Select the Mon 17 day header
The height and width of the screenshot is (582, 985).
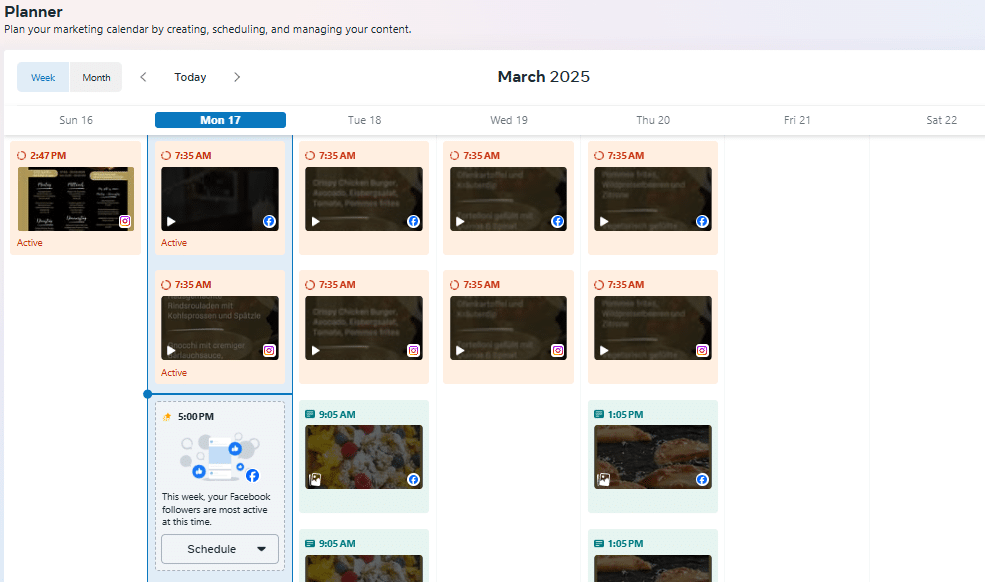tap(220, 120)
